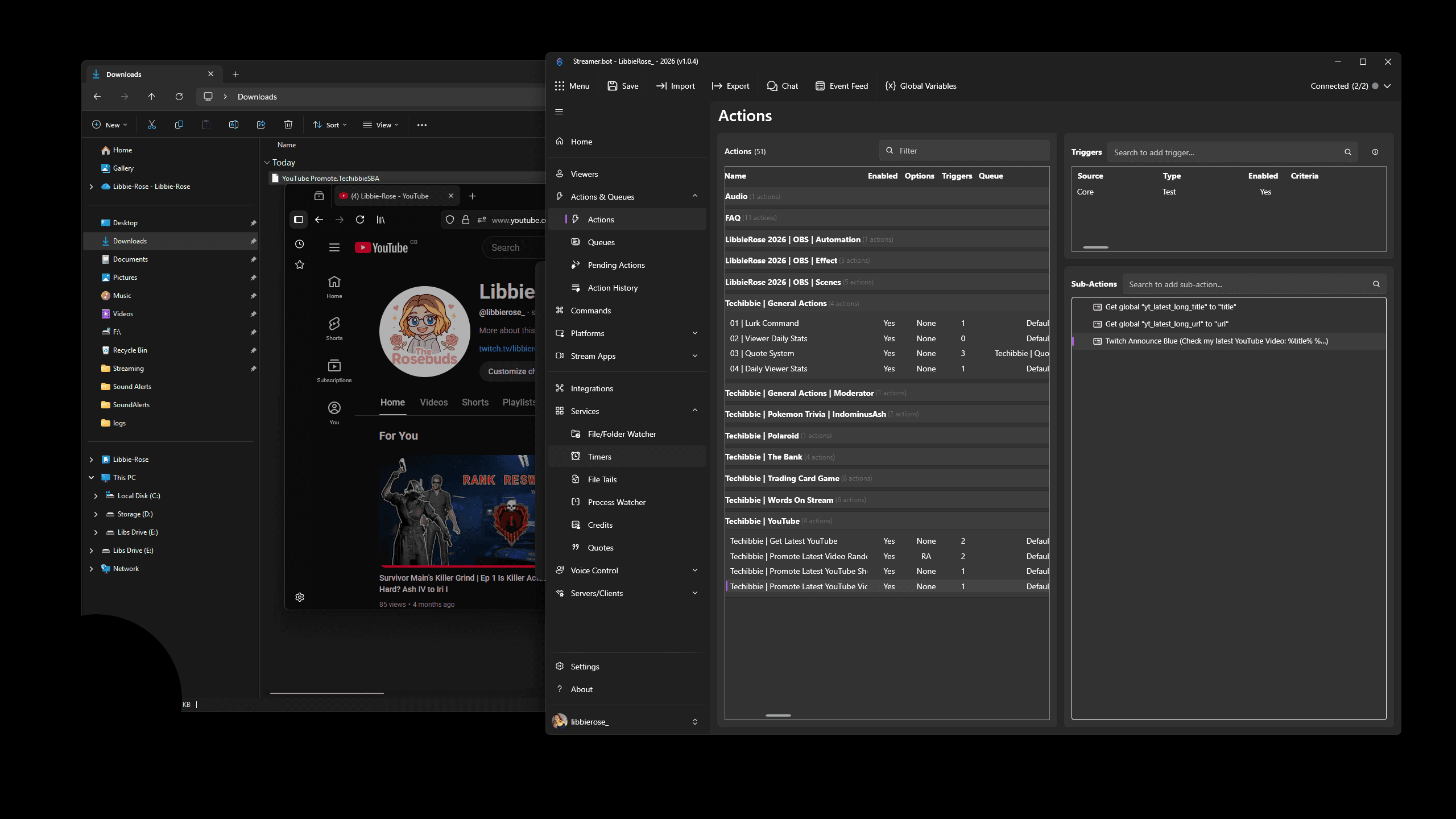The width and height of the screenshot is (1456, 819).
Task: Click the Save disk icon
Action: coord(613,86)
